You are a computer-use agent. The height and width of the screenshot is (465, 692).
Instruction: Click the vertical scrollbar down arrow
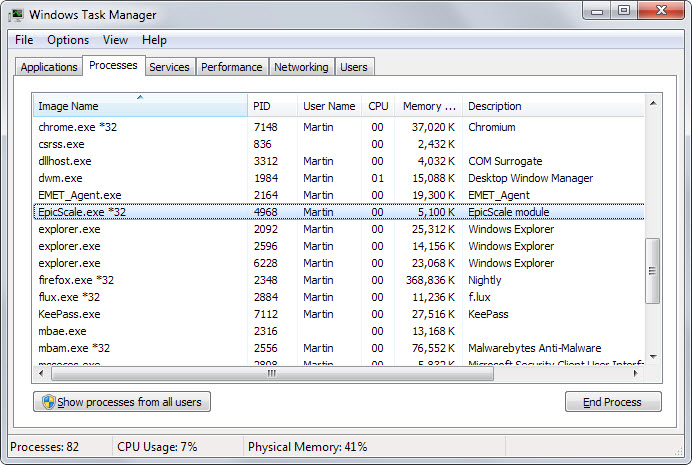(653, 356)
